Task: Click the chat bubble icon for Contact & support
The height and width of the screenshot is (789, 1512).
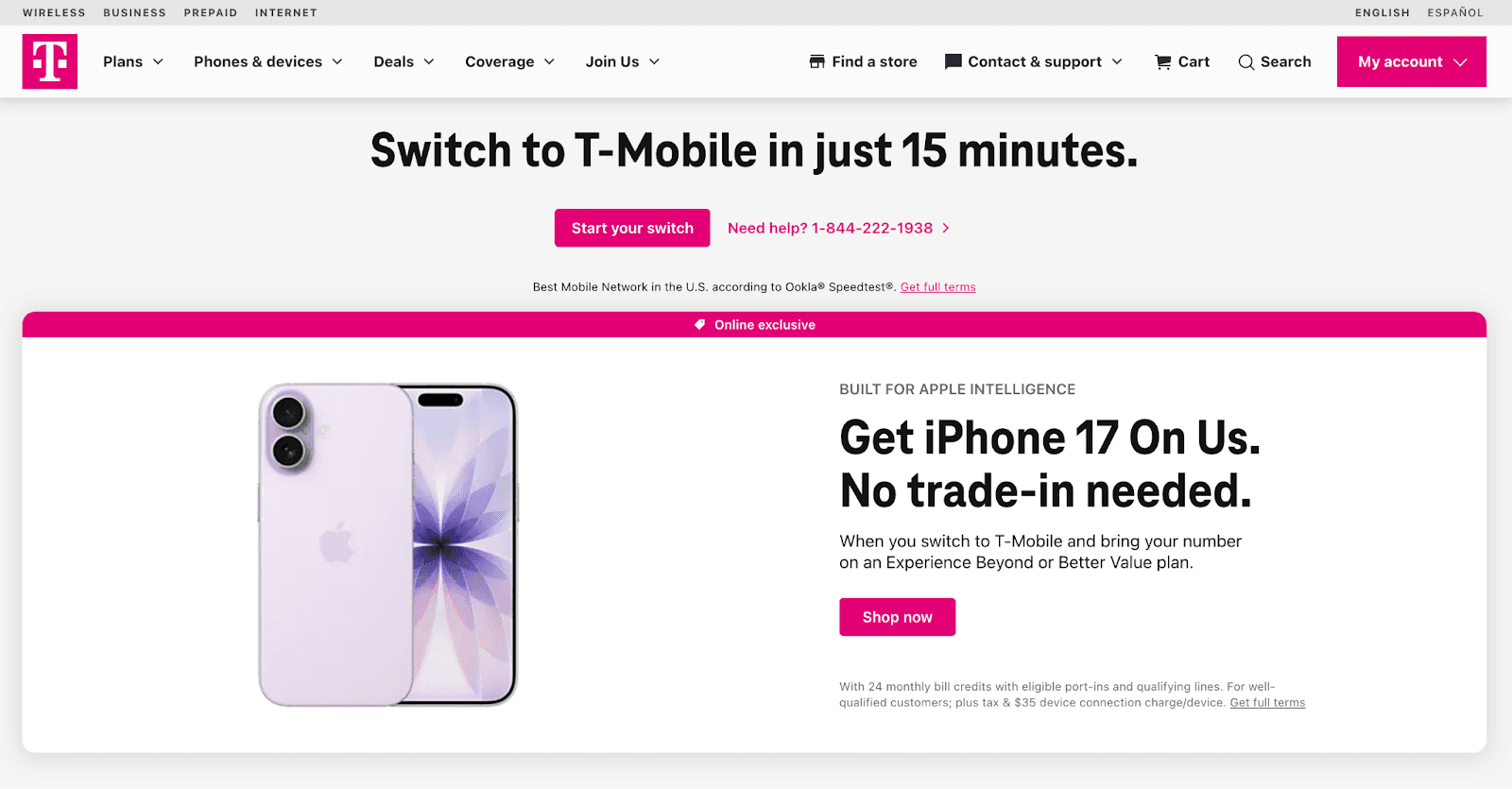Action: tap(954, 61)
